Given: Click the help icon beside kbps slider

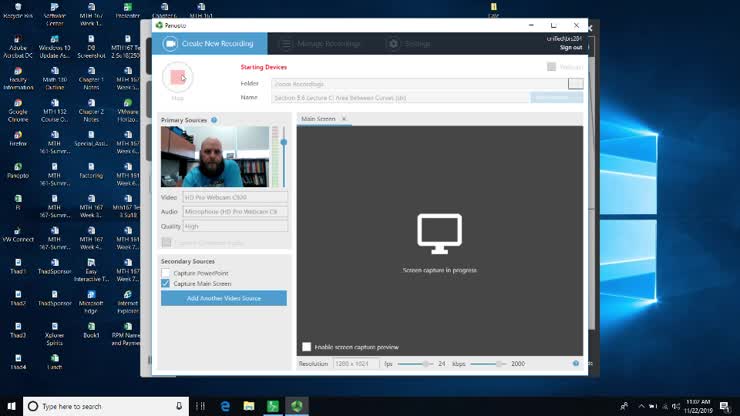Looking at the screenshot, I should point(576,363).
